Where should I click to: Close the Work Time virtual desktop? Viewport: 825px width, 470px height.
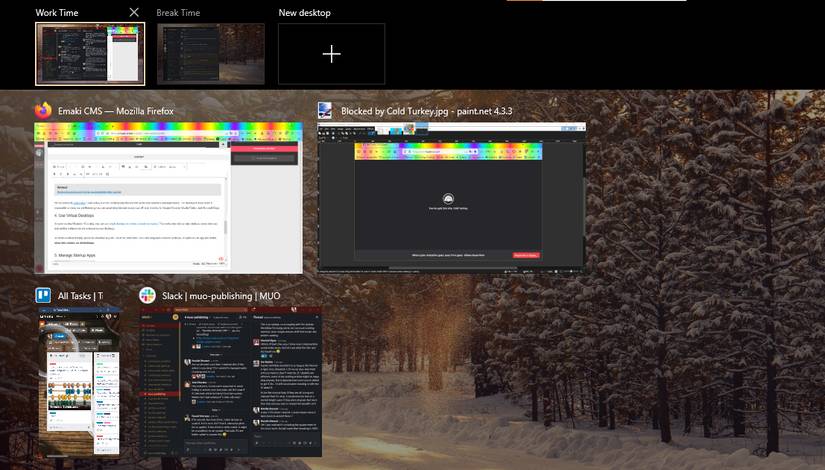tap(134, 12)
